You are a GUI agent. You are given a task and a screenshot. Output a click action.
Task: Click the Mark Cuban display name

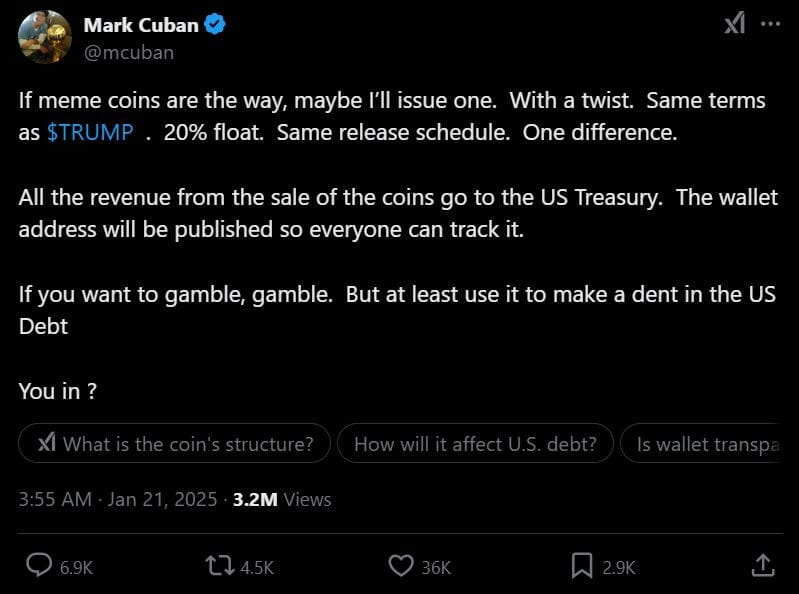click(x=140, y=26)
